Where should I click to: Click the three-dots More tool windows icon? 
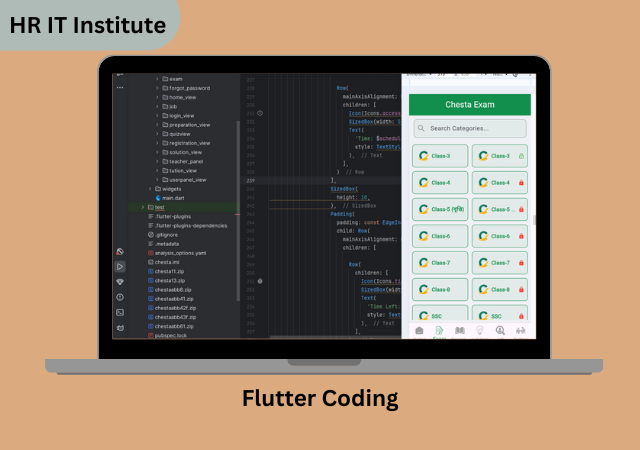[120, 87]
